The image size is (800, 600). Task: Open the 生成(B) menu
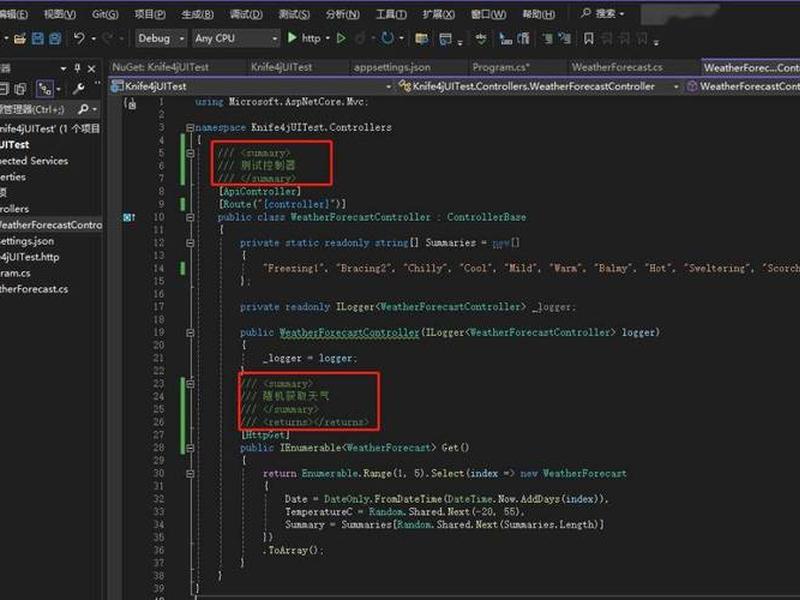click(197, 14)
